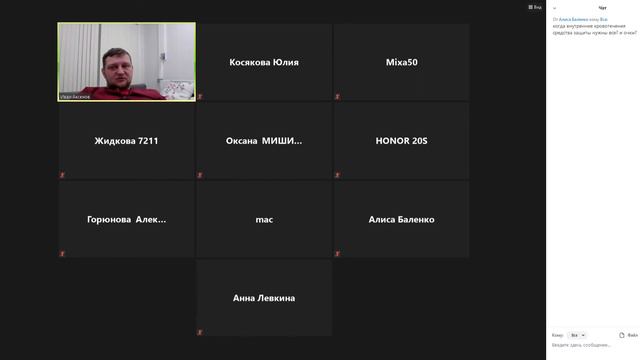Select the Анна Левкина participant name

coord(264,298)
